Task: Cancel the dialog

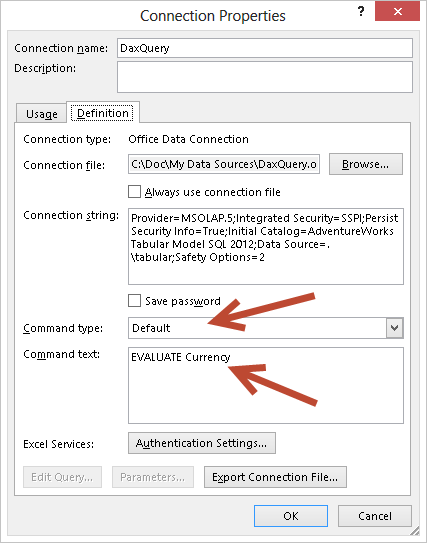Action: [375, 516]
